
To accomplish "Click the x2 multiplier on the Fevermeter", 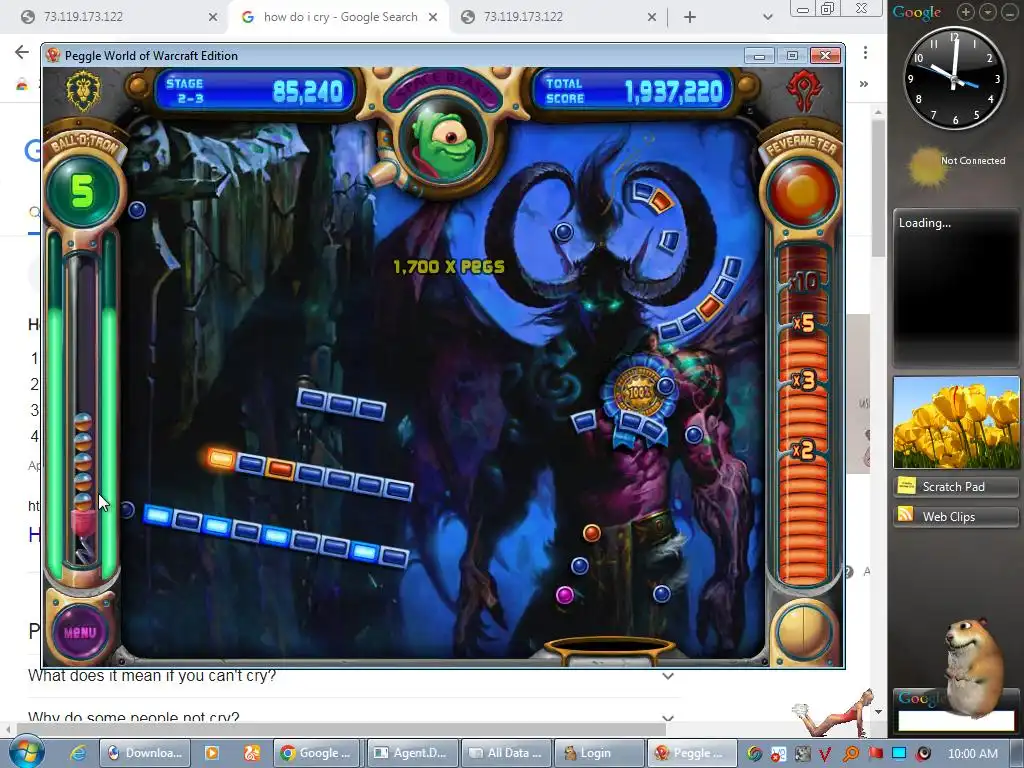I will (804, 450).
